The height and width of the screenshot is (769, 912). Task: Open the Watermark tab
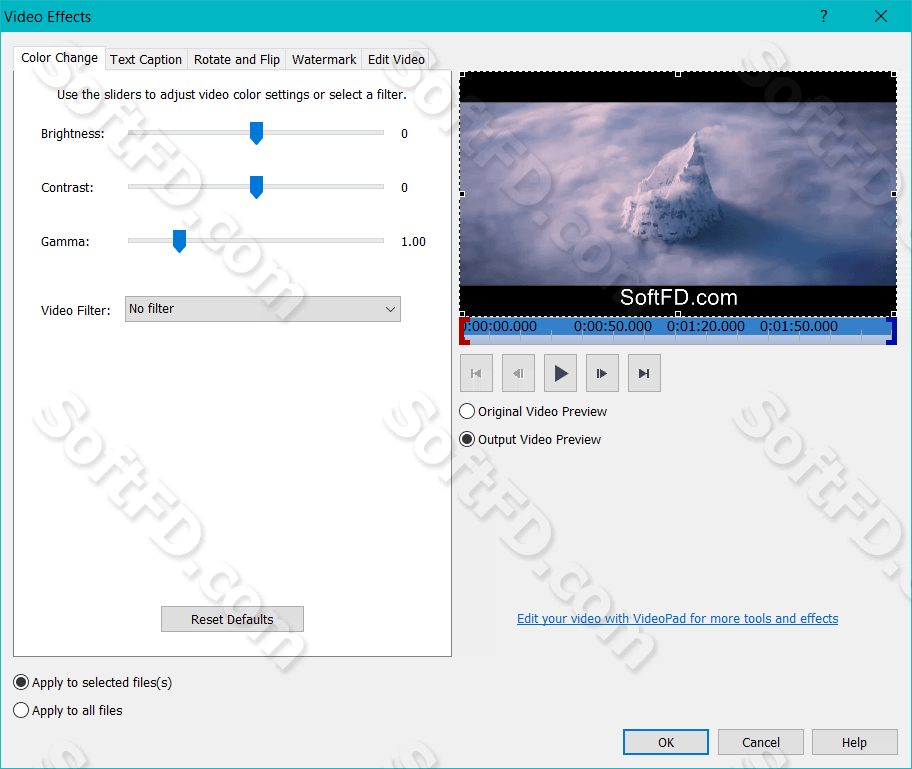tap(324, 59)
